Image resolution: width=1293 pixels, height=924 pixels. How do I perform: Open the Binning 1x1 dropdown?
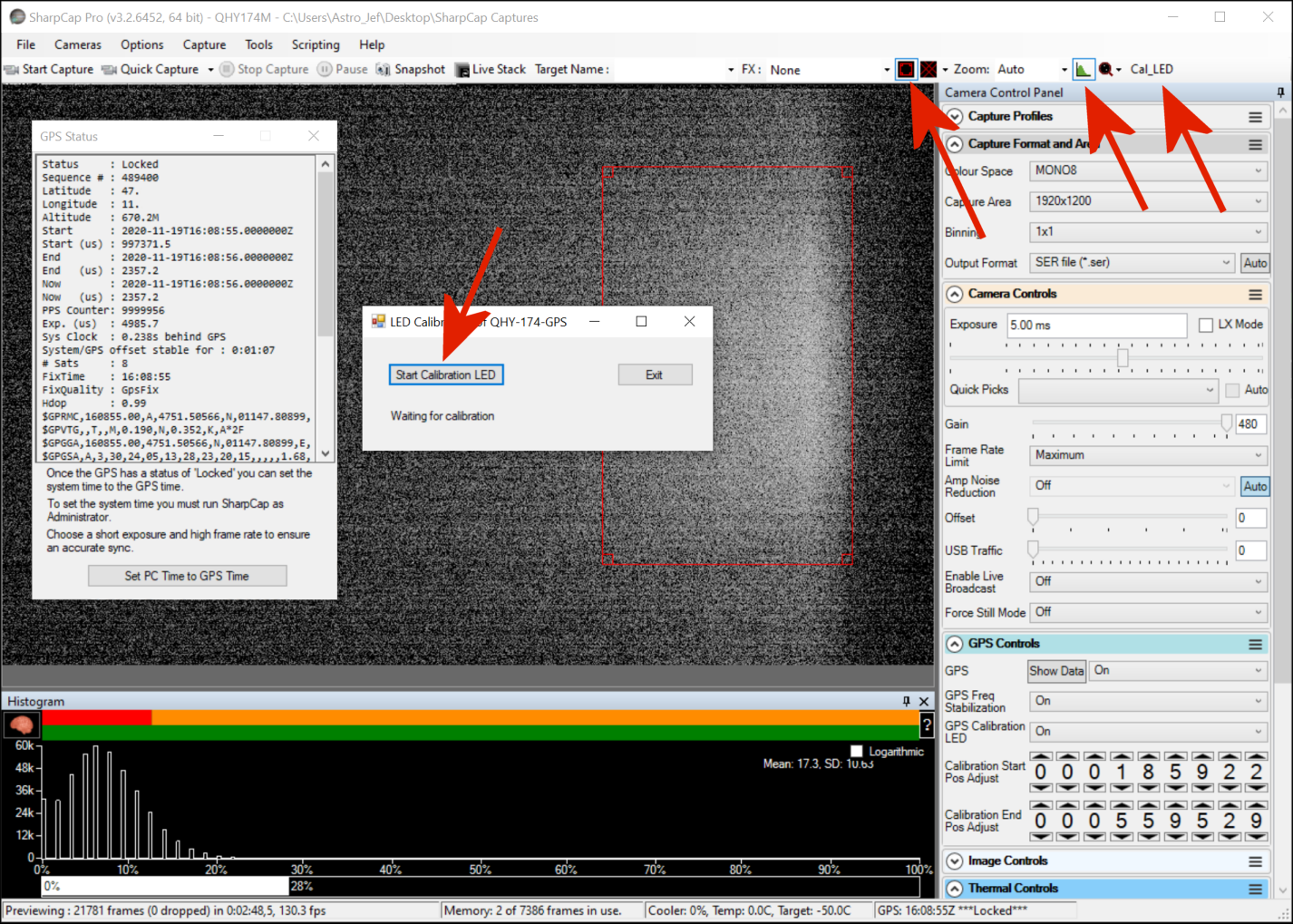click(1148, 232)
